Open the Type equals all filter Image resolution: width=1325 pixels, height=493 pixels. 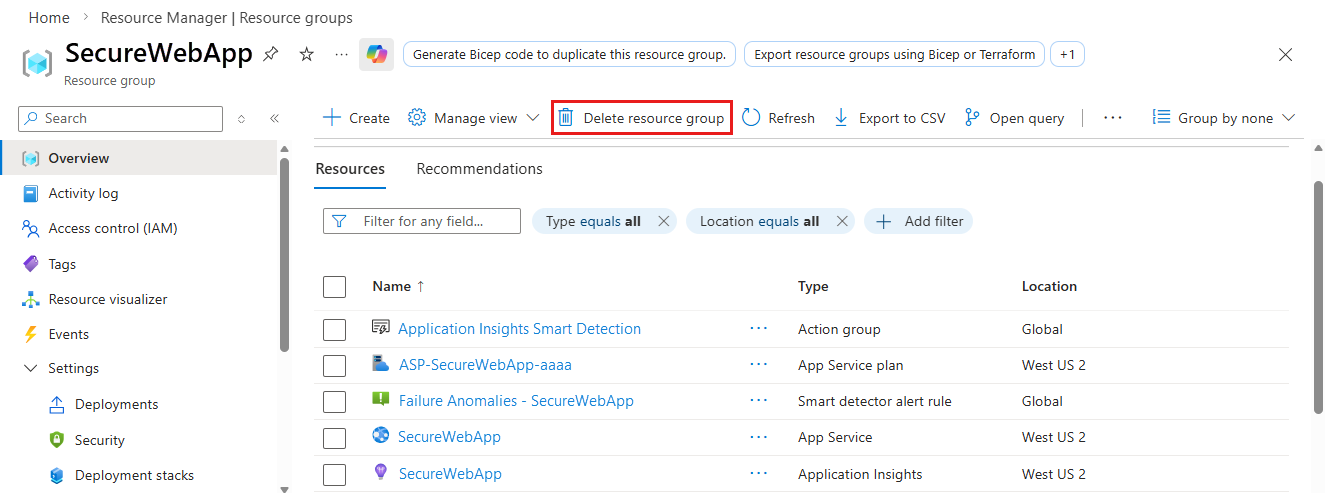(593, 221)
